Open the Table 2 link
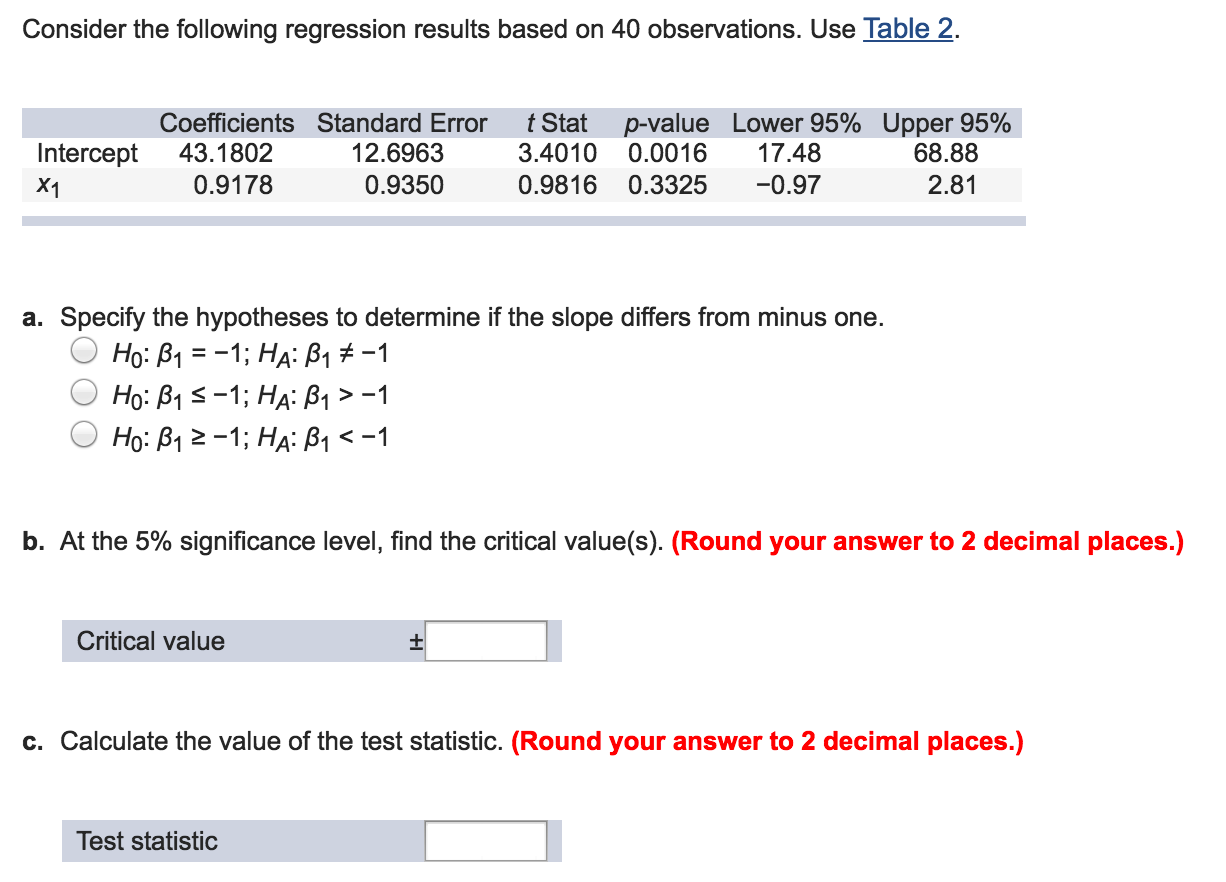This screenshot has height=882, width=1226. (x=908, y=29)
